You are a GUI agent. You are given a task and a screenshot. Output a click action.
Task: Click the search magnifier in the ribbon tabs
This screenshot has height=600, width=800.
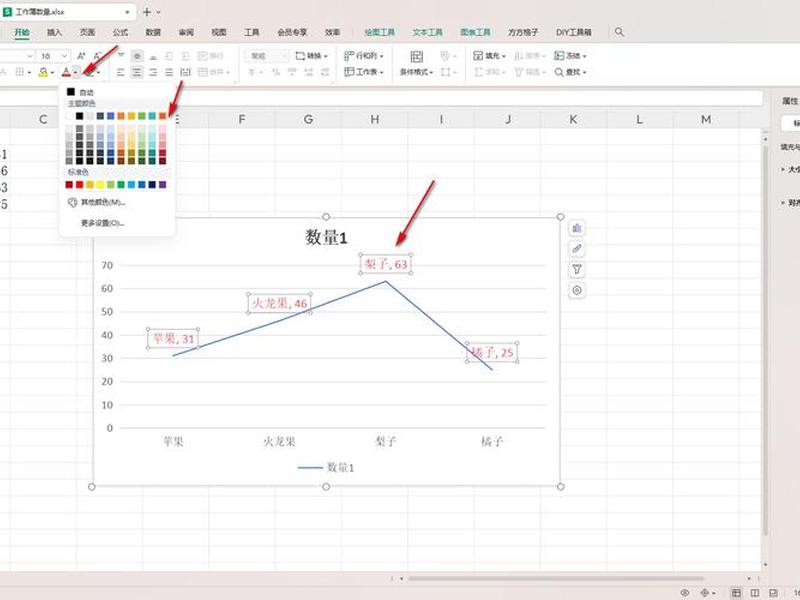pyautogui.click(x=619, y=32)
